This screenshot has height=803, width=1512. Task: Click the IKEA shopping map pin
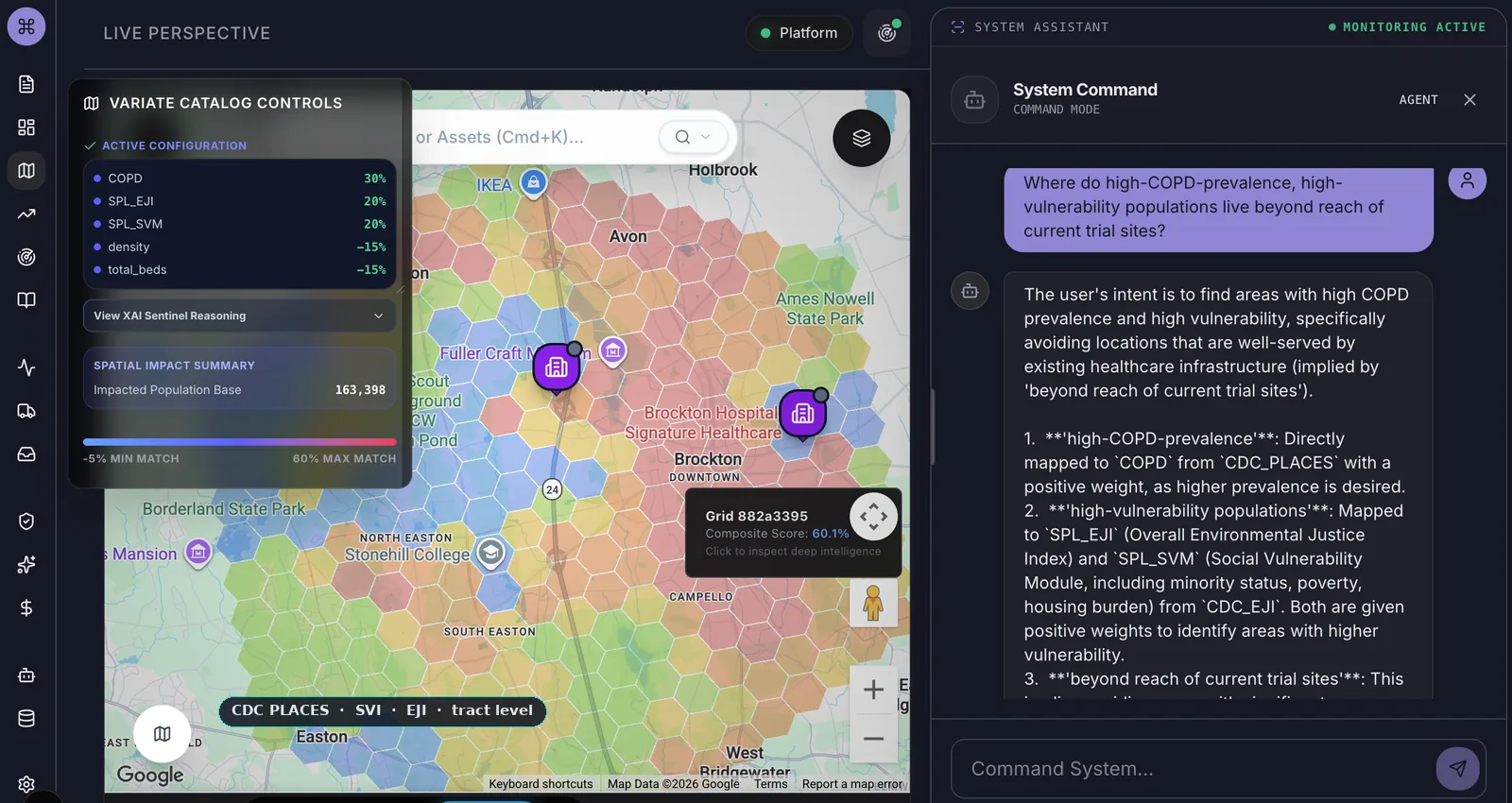[533, 182]
